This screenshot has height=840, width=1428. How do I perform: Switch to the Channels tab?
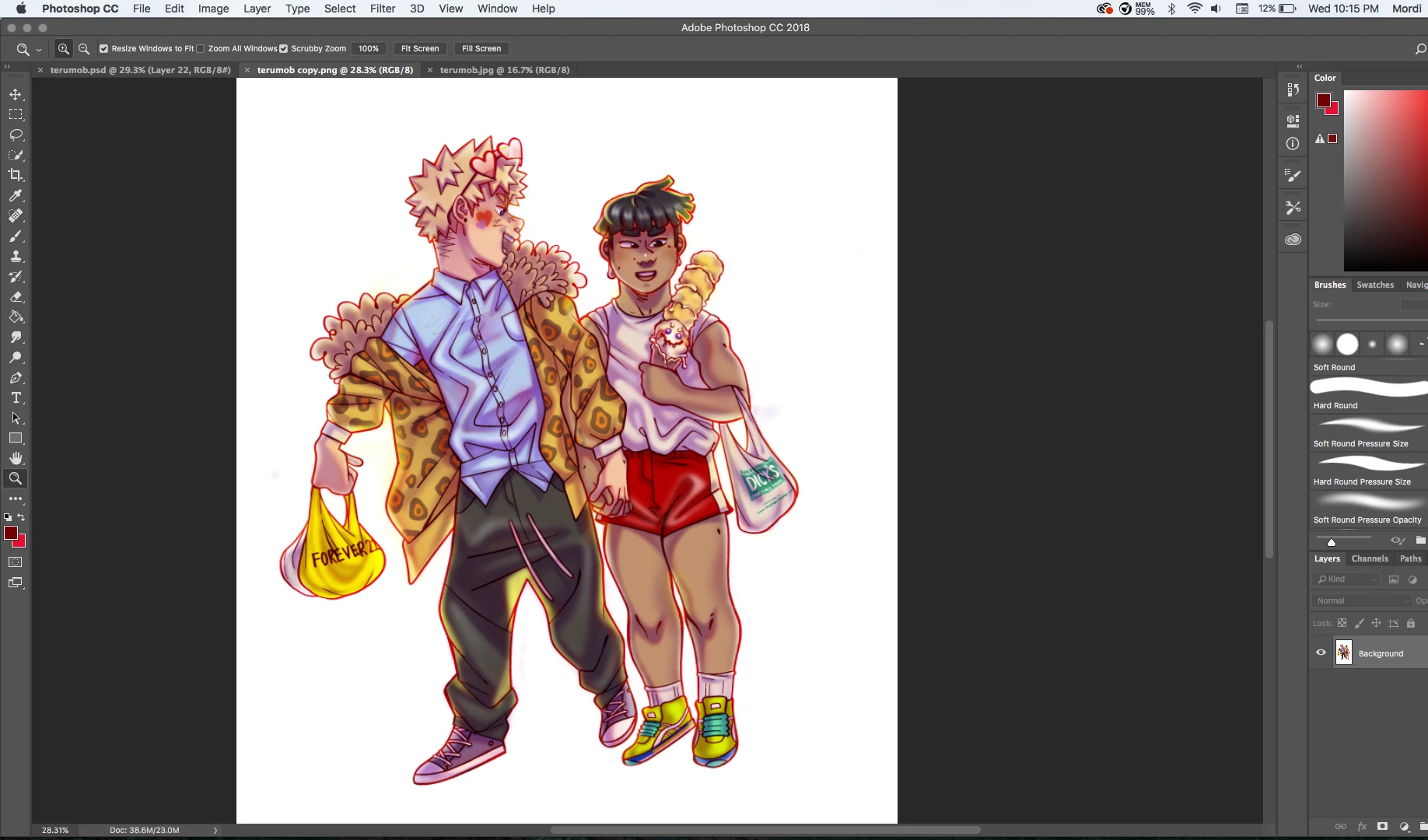click(1370, 558)
